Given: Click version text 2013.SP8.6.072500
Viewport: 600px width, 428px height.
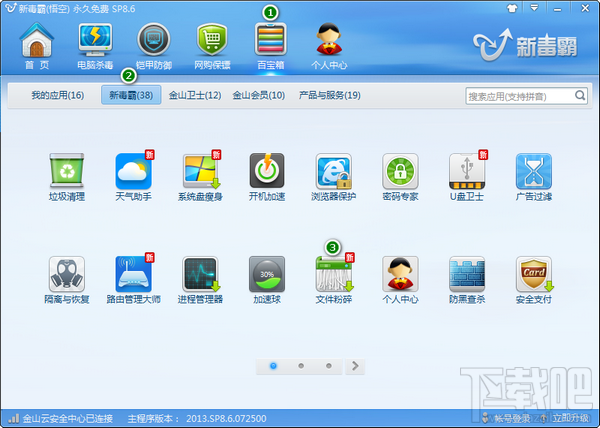Looking at the screenshot, I should pyautogui.click(x=226, y=418).
